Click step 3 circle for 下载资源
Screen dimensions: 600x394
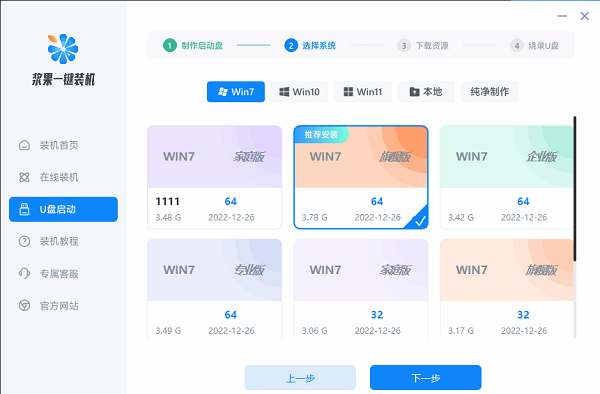pyautogui.click(x=404, y=46)
